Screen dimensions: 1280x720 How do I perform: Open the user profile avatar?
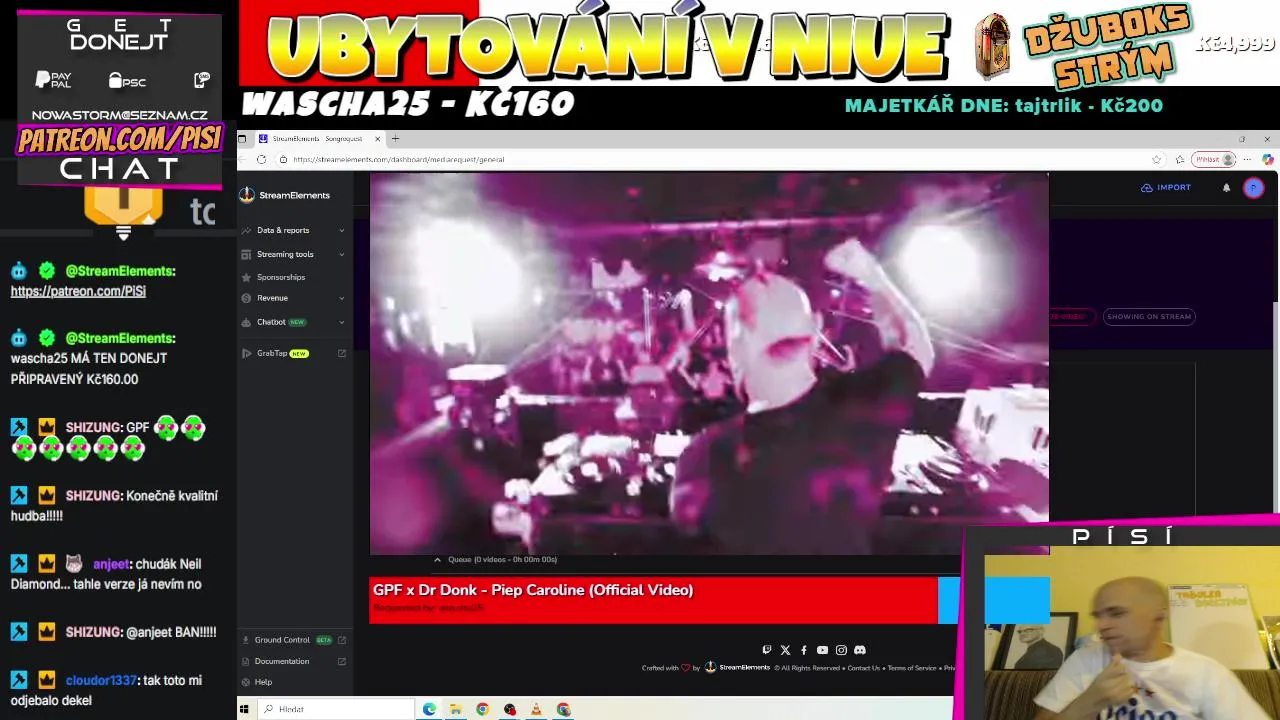[1253, 188]
